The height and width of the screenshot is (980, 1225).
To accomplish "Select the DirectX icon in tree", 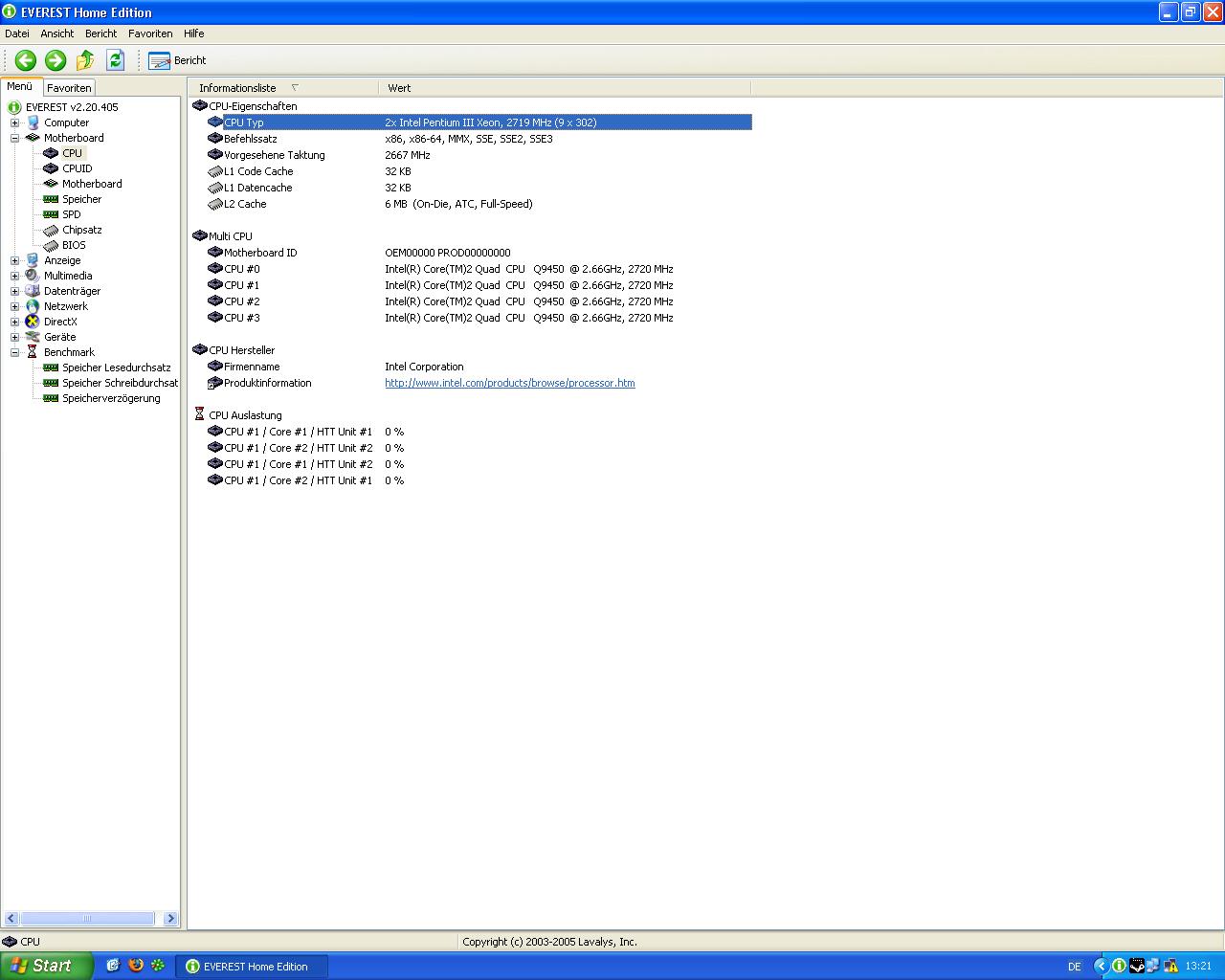I will tap(33, 322).
